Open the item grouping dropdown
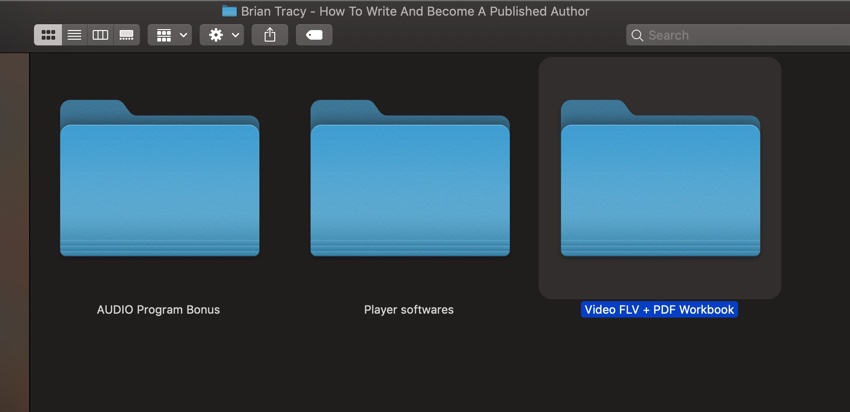850x412 pixels. (169, 35)
